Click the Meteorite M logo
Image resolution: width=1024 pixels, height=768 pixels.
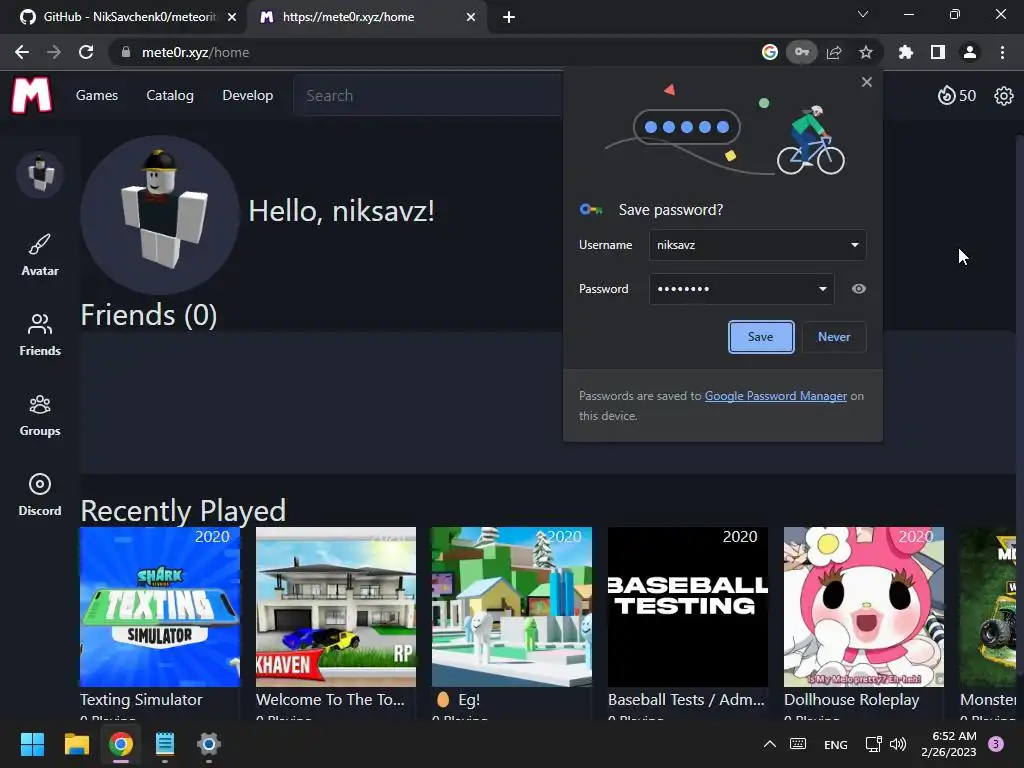[x=31, y=95]
